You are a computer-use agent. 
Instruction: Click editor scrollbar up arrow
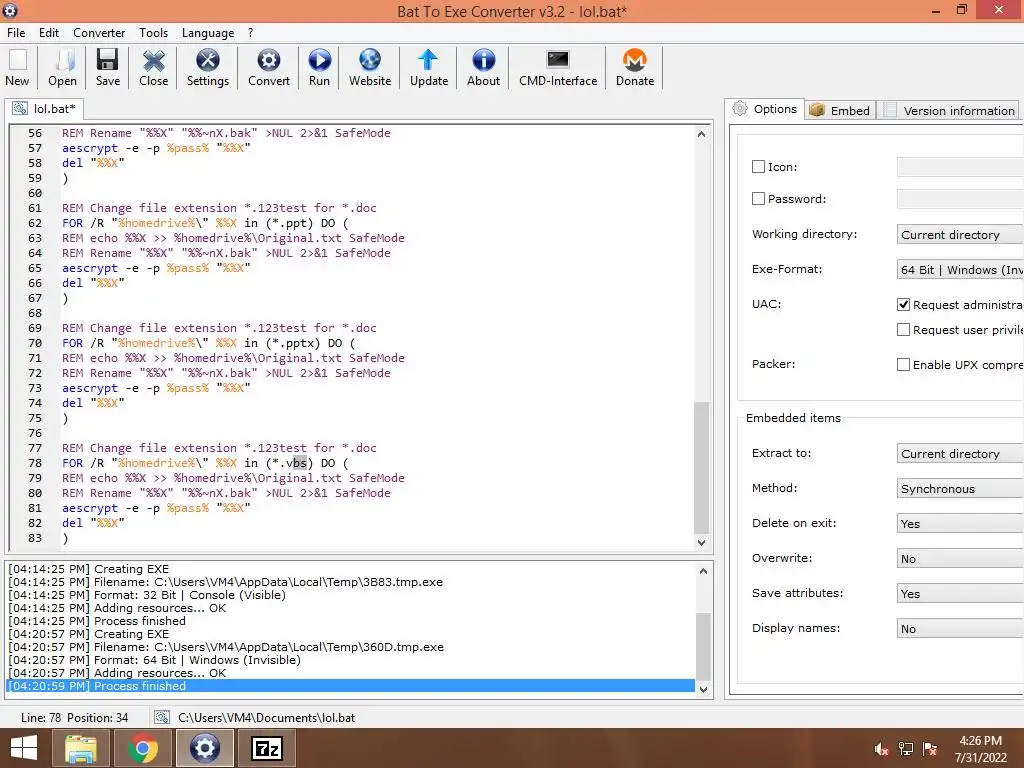(701, 134)
